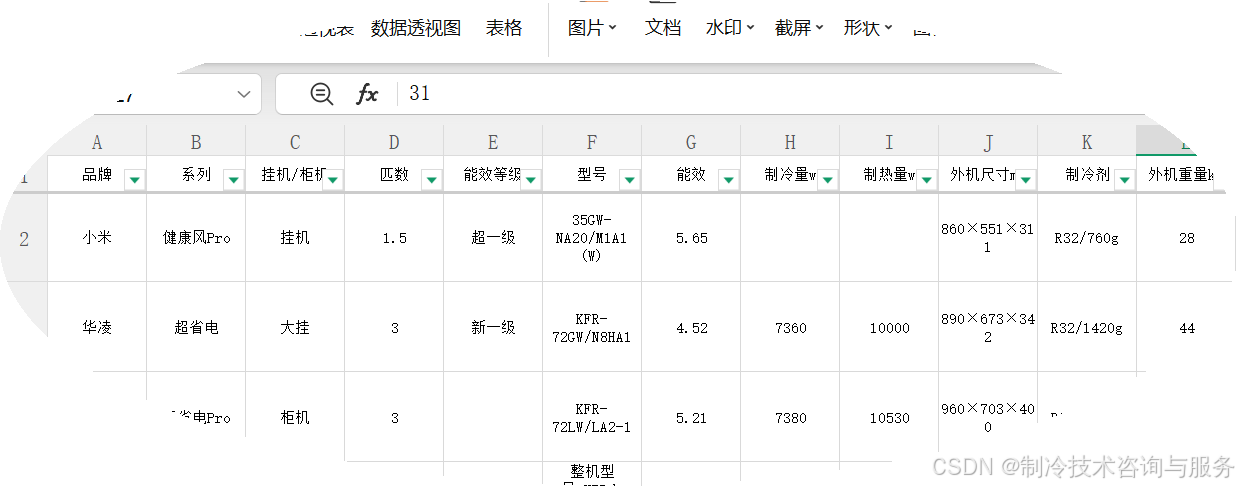
Task: Select column K header
Action: 1087,142
